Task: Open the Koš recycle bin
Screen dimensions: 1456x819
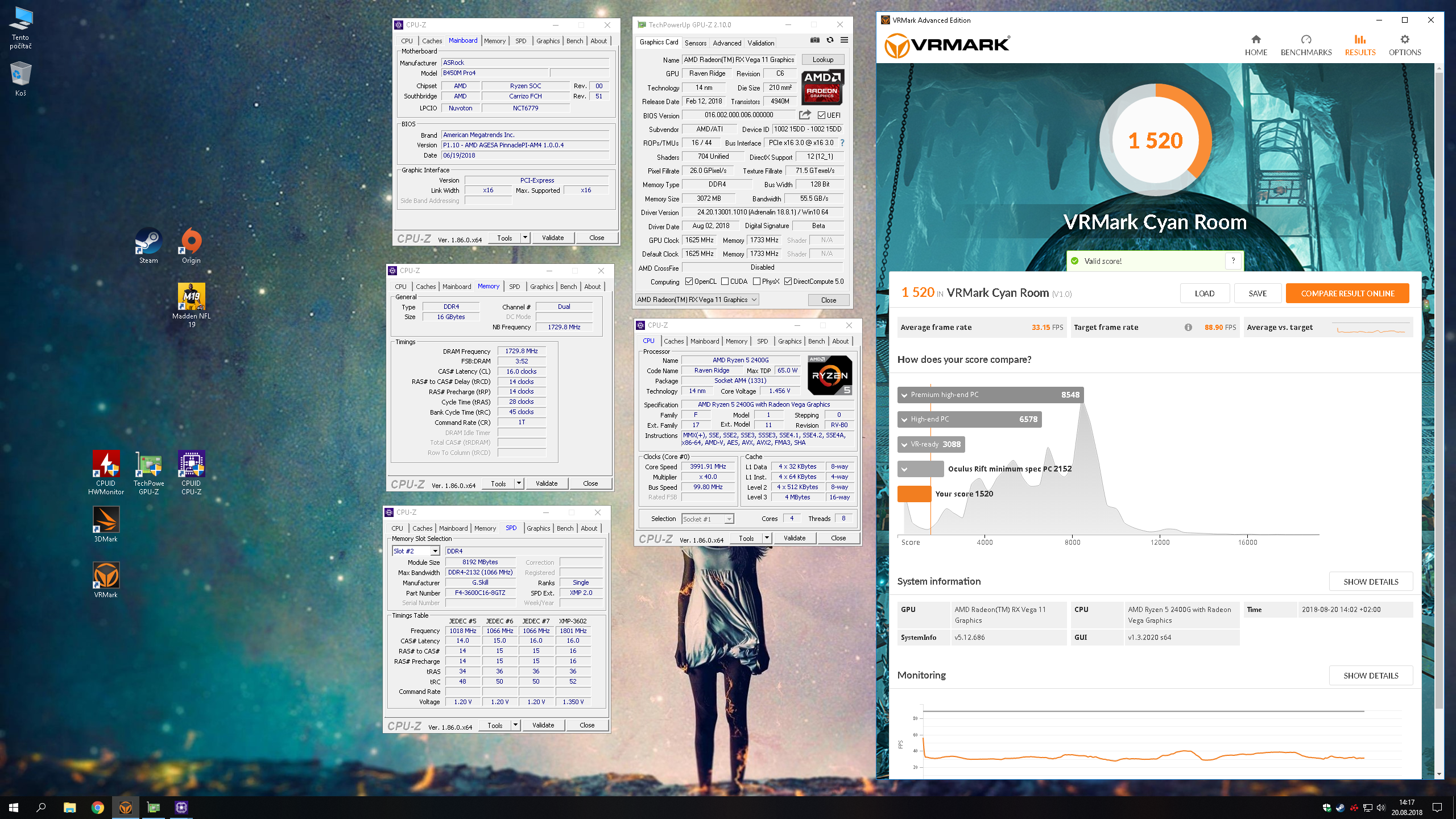Action: (x=20, y=79)
